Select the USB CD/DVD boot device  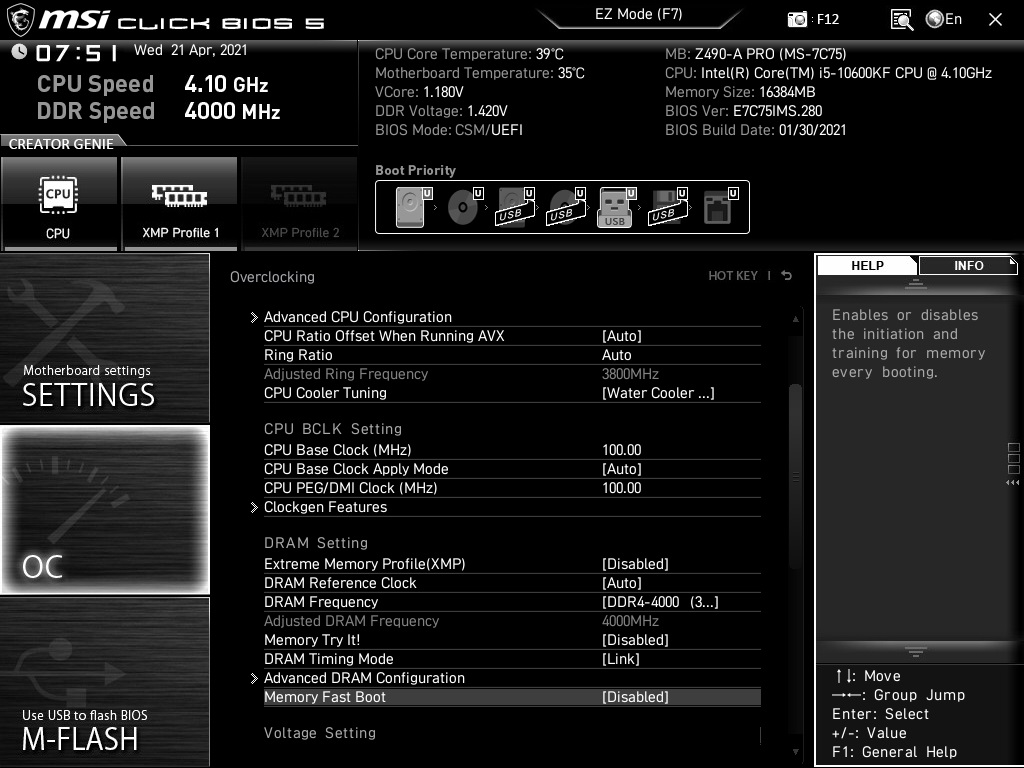pyautogui.click(x=567, y=207)
